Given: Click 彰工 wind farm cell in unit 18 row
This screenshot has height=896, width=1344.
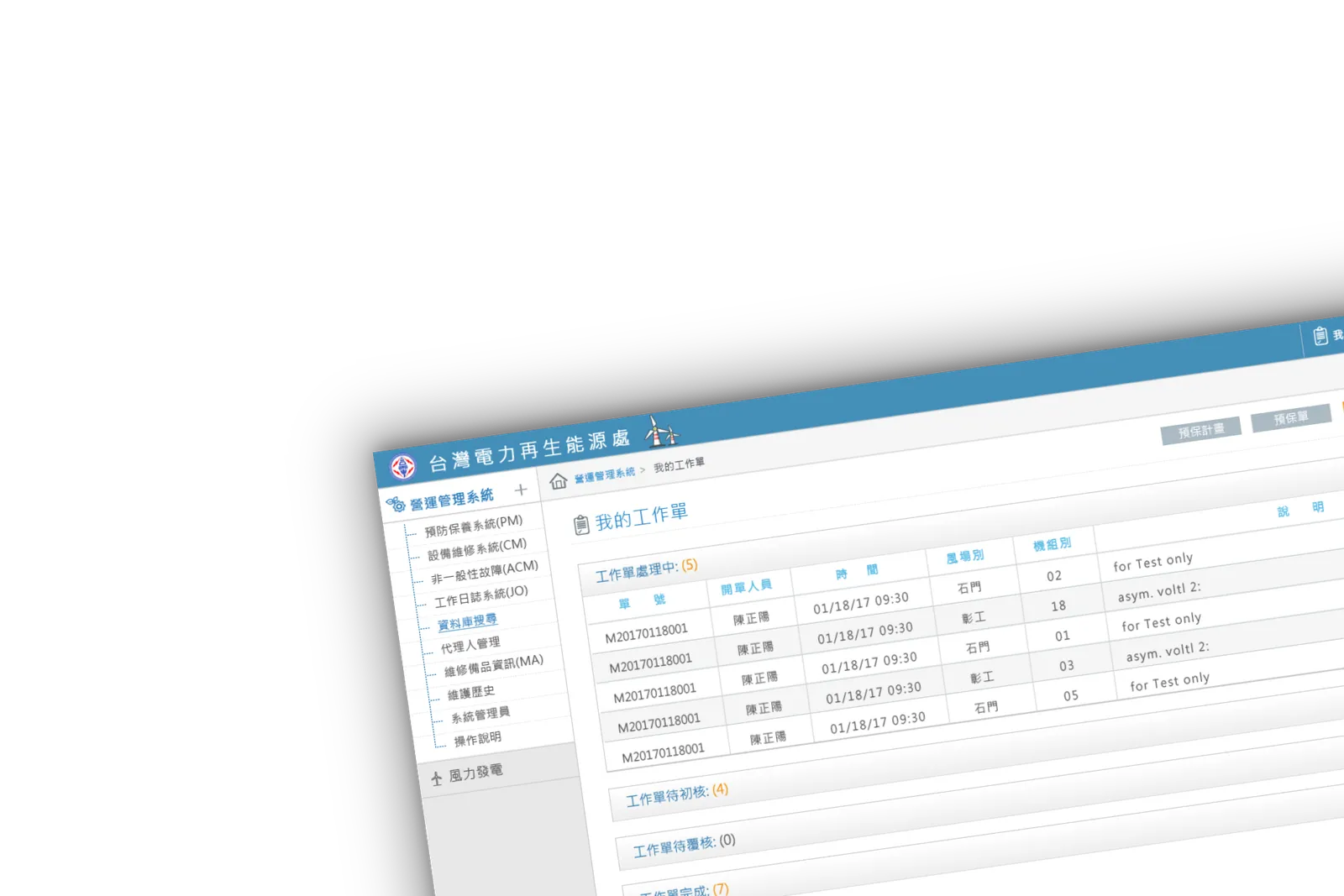Looking at the screenshot, I should [973, 618].
